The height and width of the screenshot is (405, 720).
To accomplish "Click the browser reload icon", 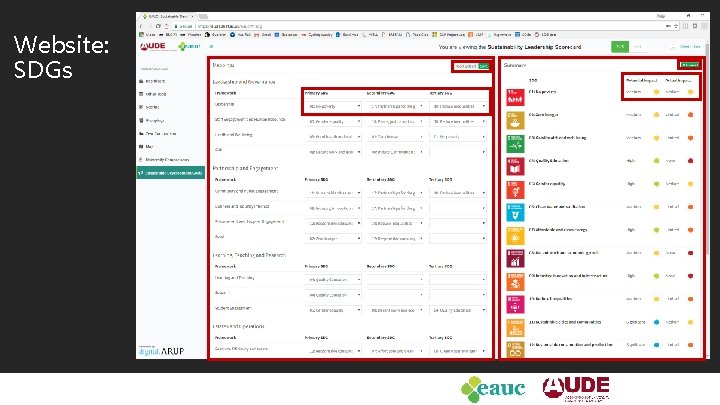I will coord(158,26).
